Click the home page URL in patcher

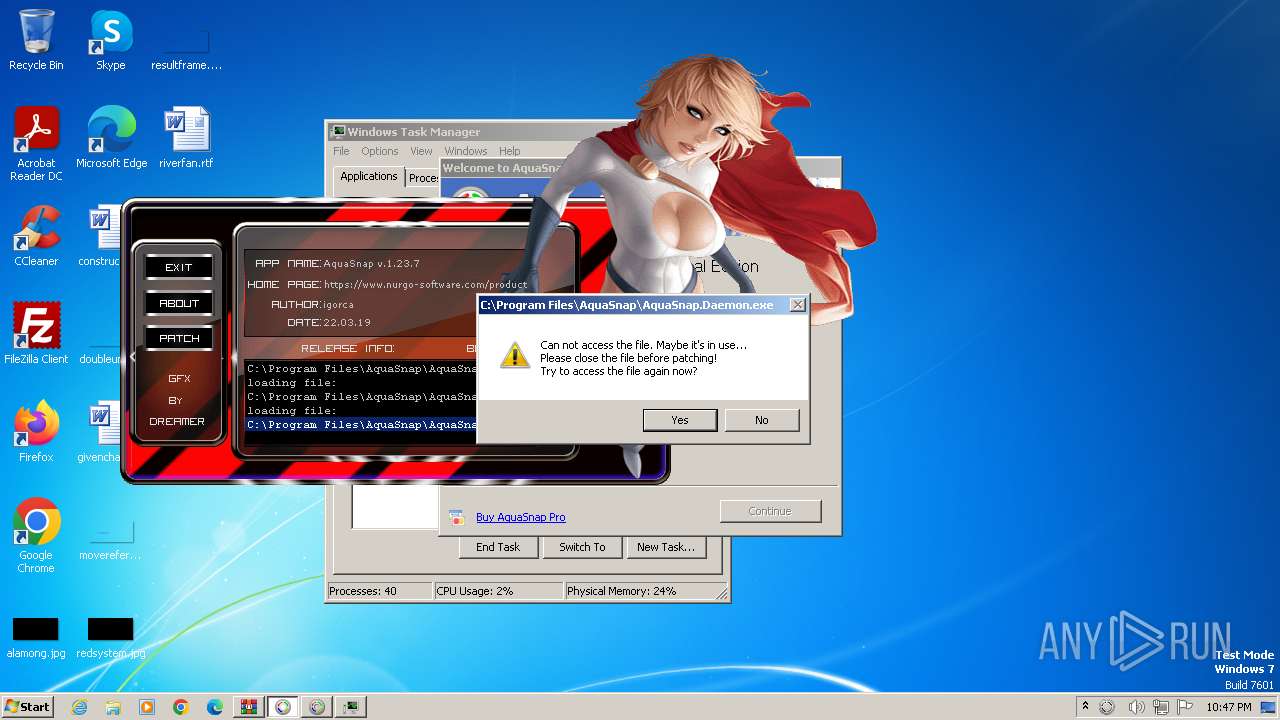(x=425, y=284)
